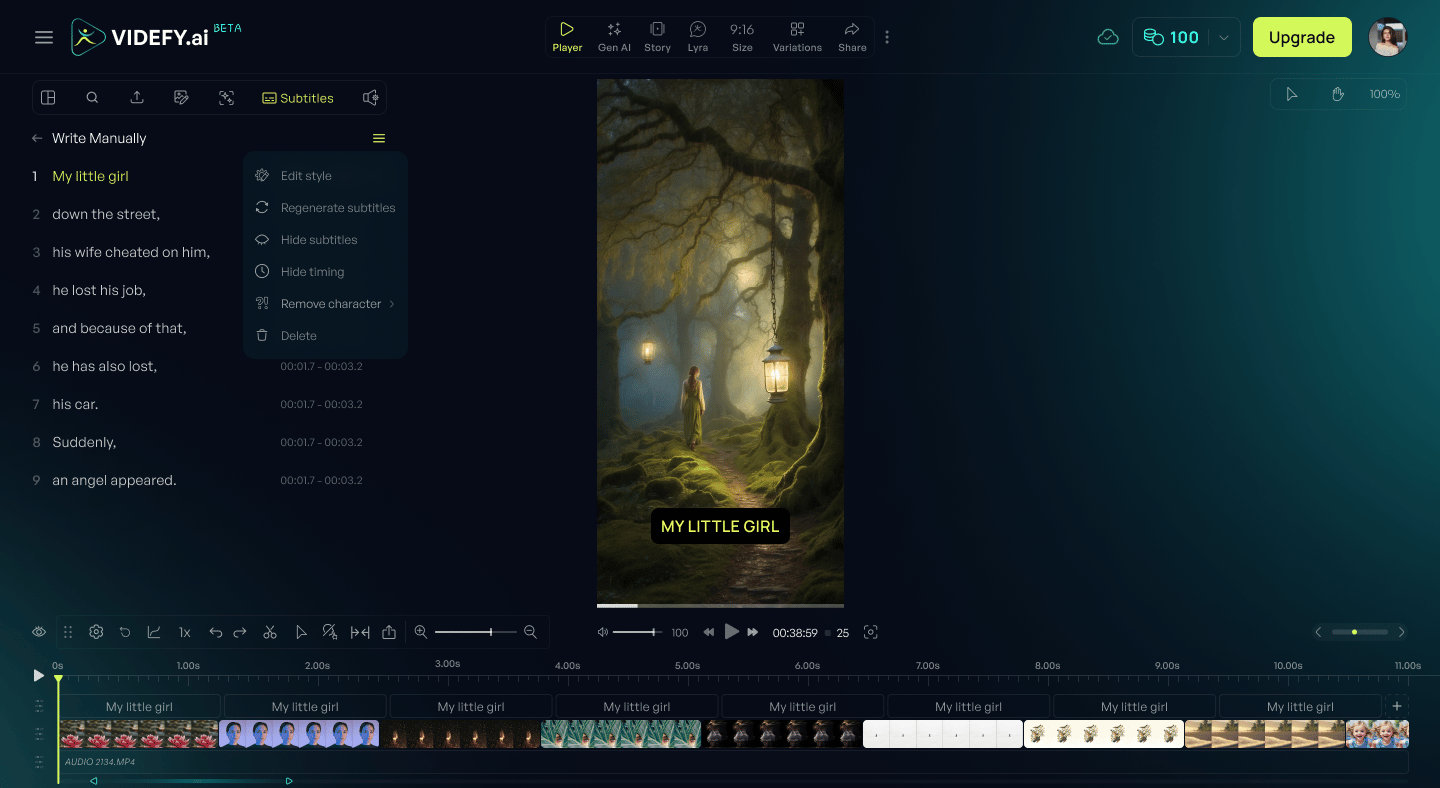Select the hand pan tool
This screenshot has width=1440, height=788.
tap(1338, 94)
